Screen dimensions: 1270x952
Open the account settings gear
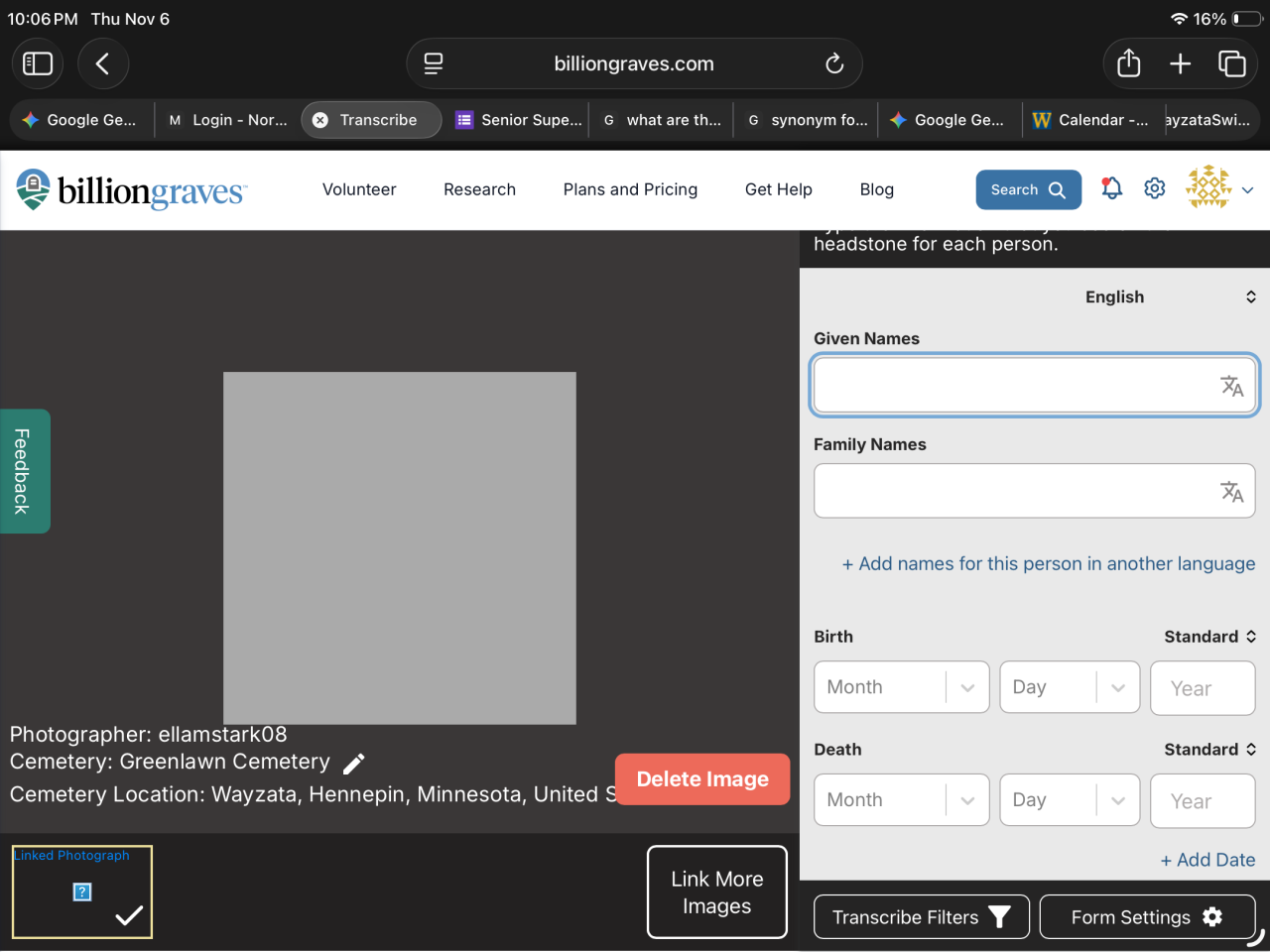tap(1155, 188)
